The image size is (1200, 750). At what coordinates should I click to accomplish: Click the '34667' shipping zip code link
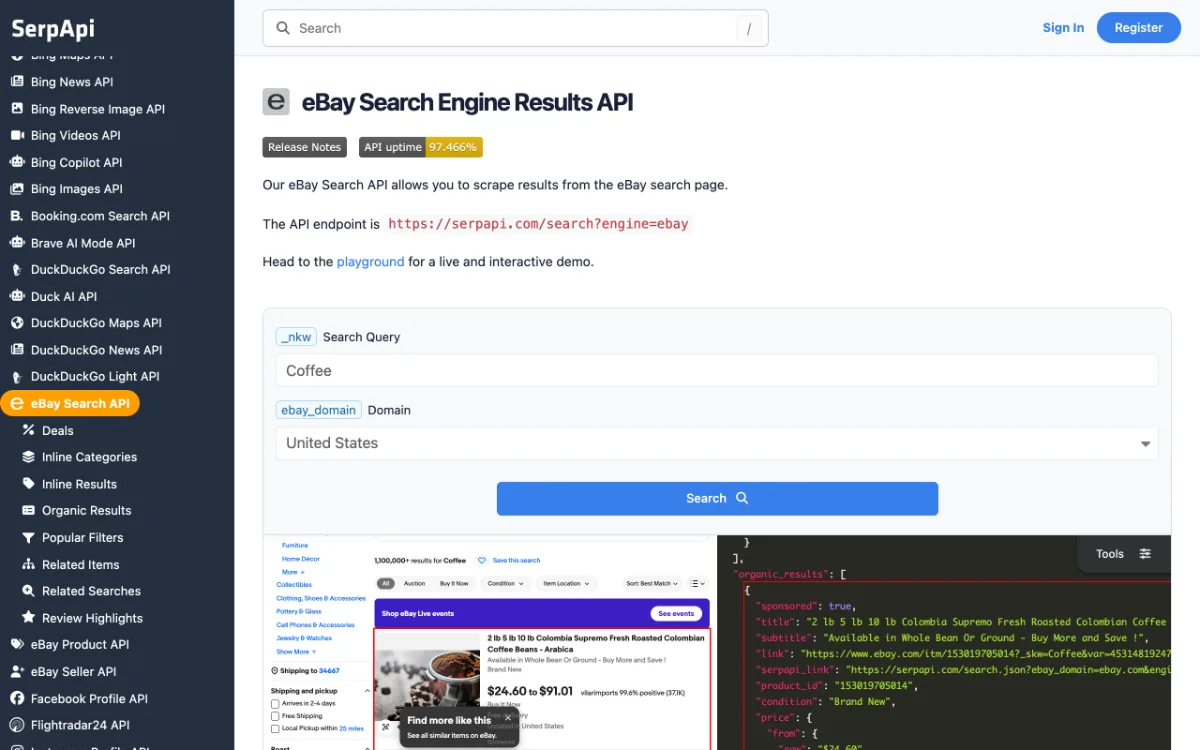tap(329, 671)
